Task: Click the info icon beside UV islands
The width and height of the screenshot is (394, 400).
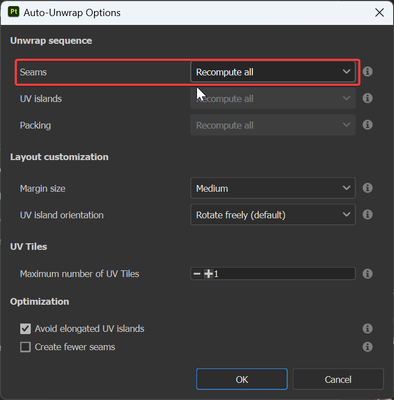Action: tap(367, 98)
